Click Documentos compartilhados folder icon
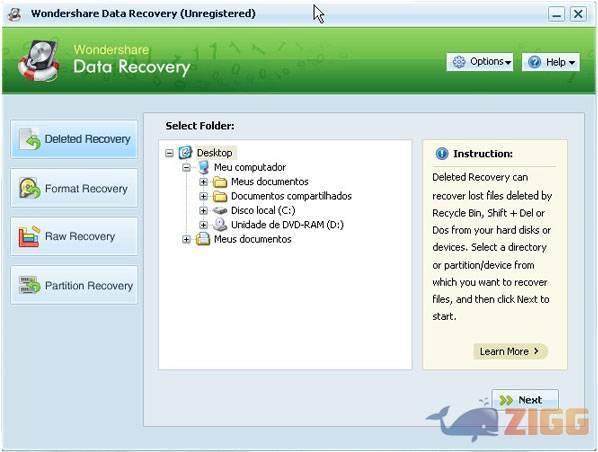The height and width of the screenshot is (452, 598). click(220, 196)
